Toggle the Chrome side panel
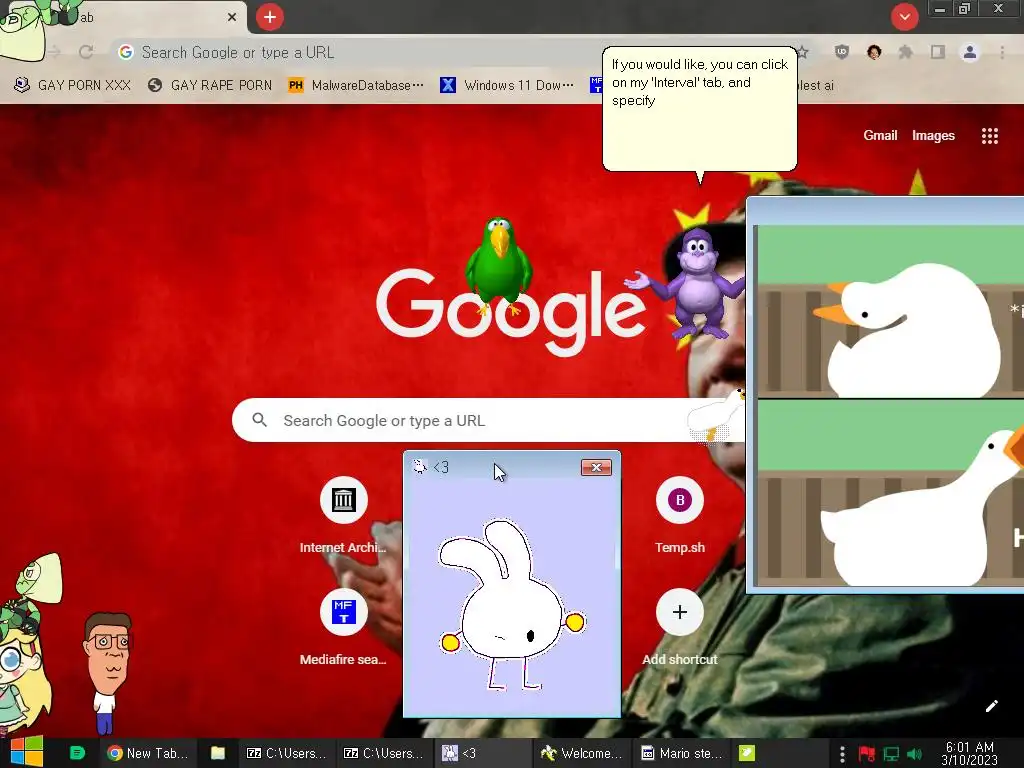This screenshot has height=768, width=1024. pyautogui.click(x=938, y=52)
